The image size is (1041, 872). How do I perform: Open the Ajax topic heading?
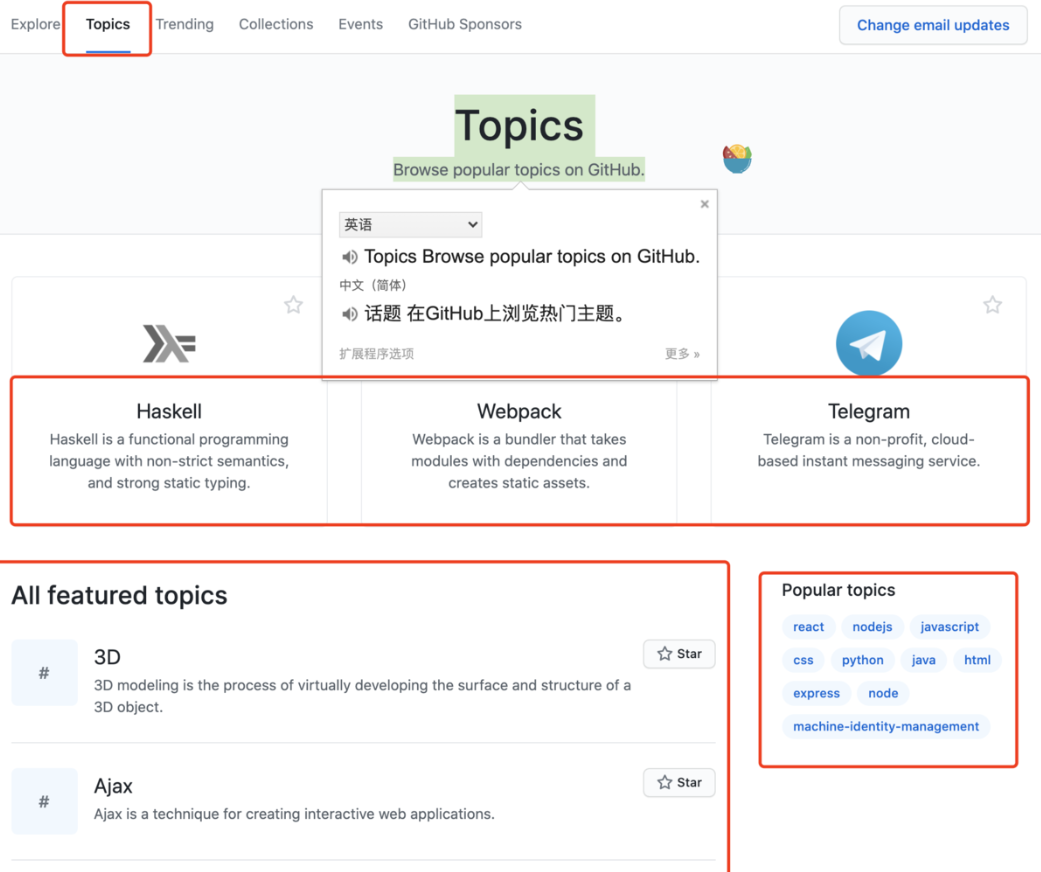(114, 786)
